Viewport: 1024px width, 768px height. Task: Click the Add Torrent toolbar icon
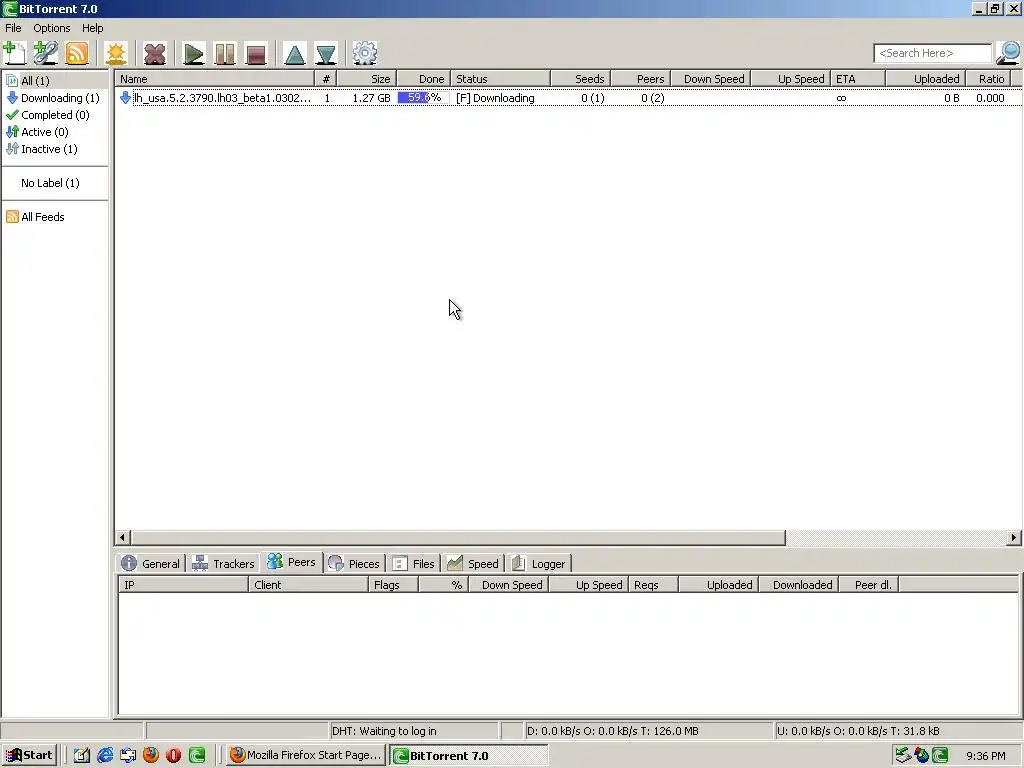[x=14, y=53]
